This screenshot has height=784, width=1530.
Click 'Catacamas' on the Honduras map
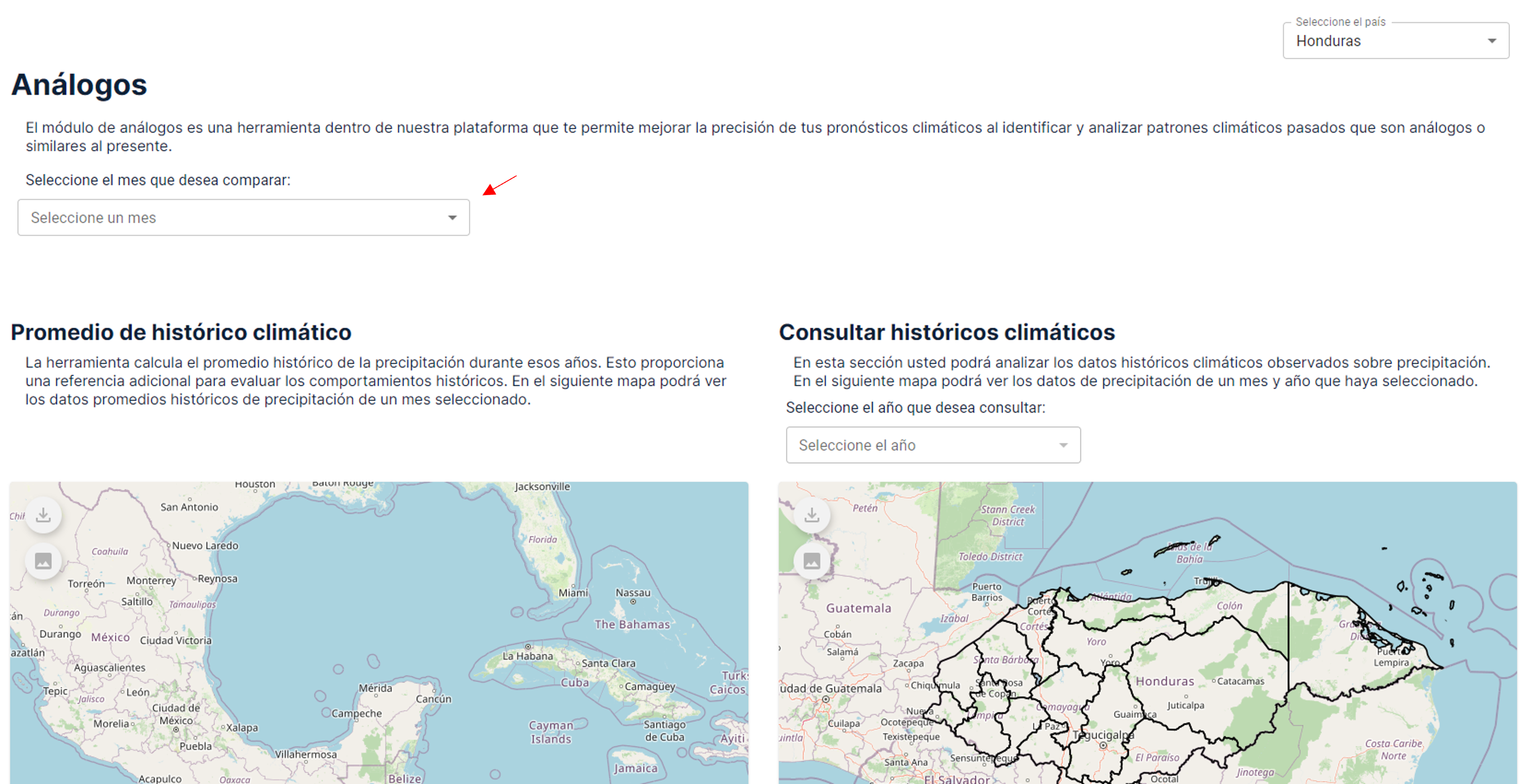click(1240, 681)
